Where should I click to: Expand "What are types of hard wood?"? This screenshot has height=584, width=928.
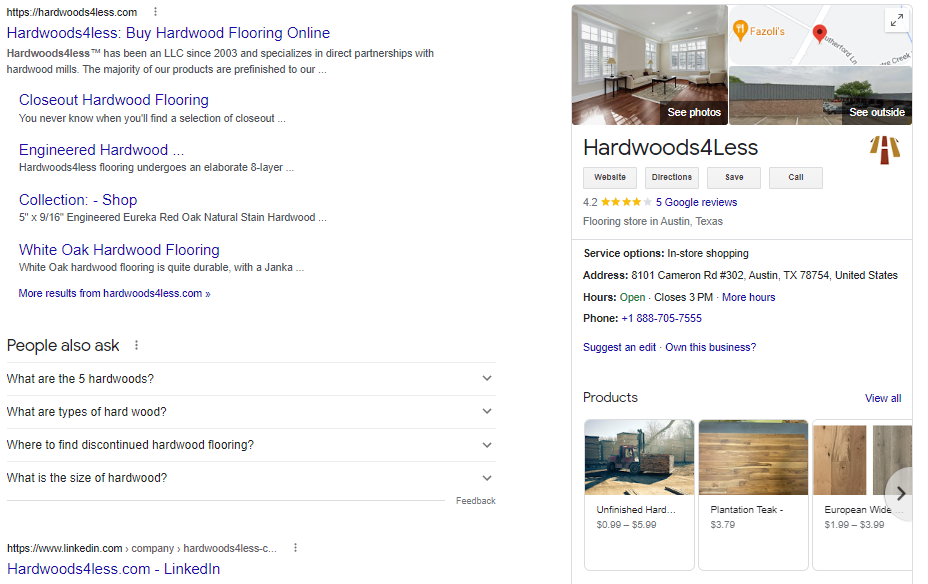click(251, 412)
